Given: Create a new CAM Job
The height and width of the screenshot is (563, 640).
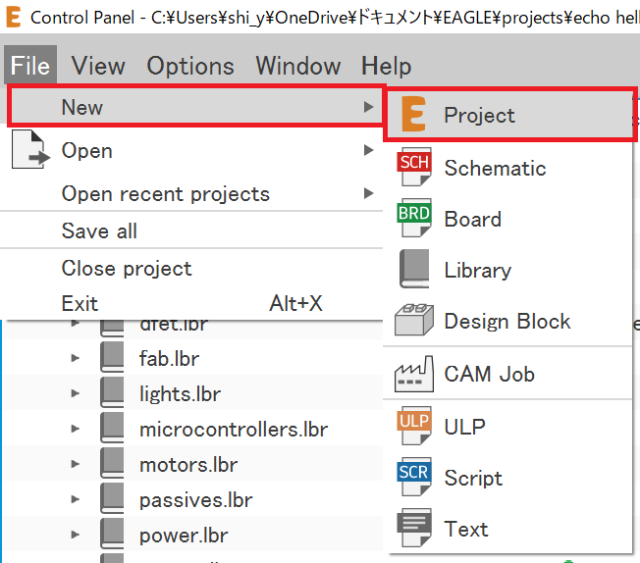Looking at the screenshot, I should click(x=510, y=374).
